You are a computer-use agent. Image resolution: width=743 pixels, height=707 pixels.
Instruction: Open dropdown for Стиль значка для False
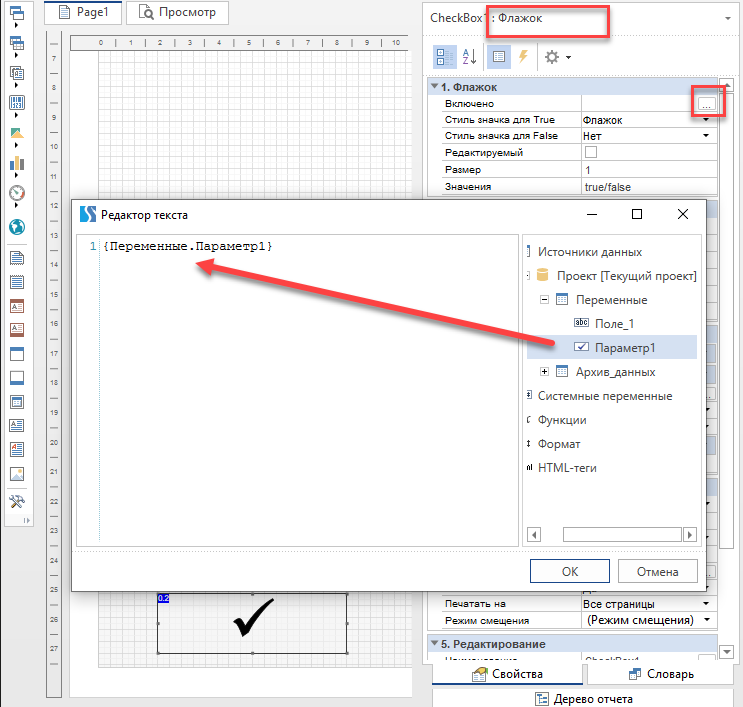pyautogui.click(x=706, y=136)
